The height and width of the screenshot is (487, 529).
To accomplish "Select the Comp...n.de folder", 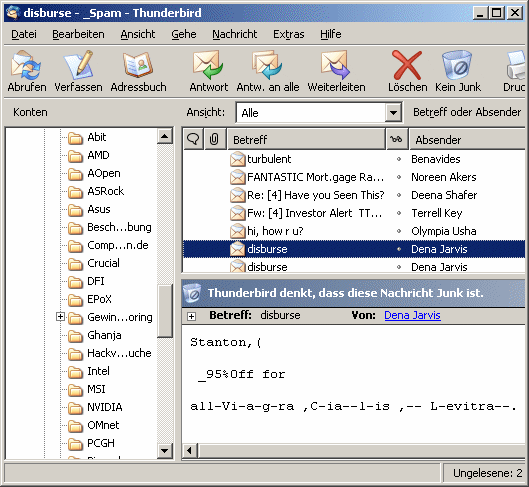I will coord(117,245).
